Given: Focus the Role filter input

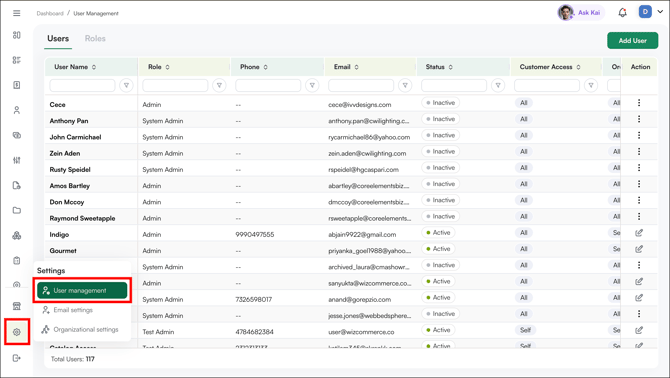Looking at the screenshot, I should [175, 85].
